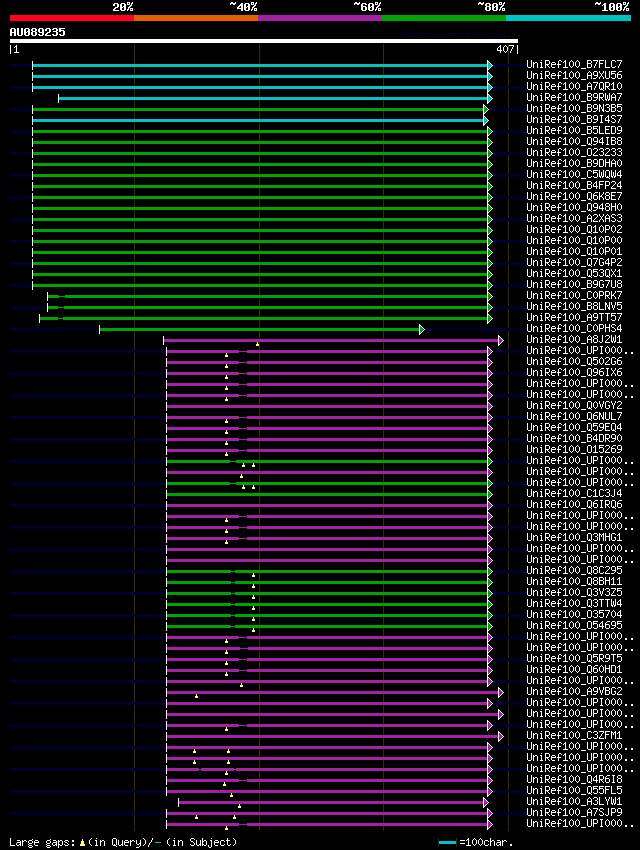Image resolution: width=640 pixels, height=850 pixels.
Task: Select the UniRef100_B8LNV5 label
Action: point(574,306)
